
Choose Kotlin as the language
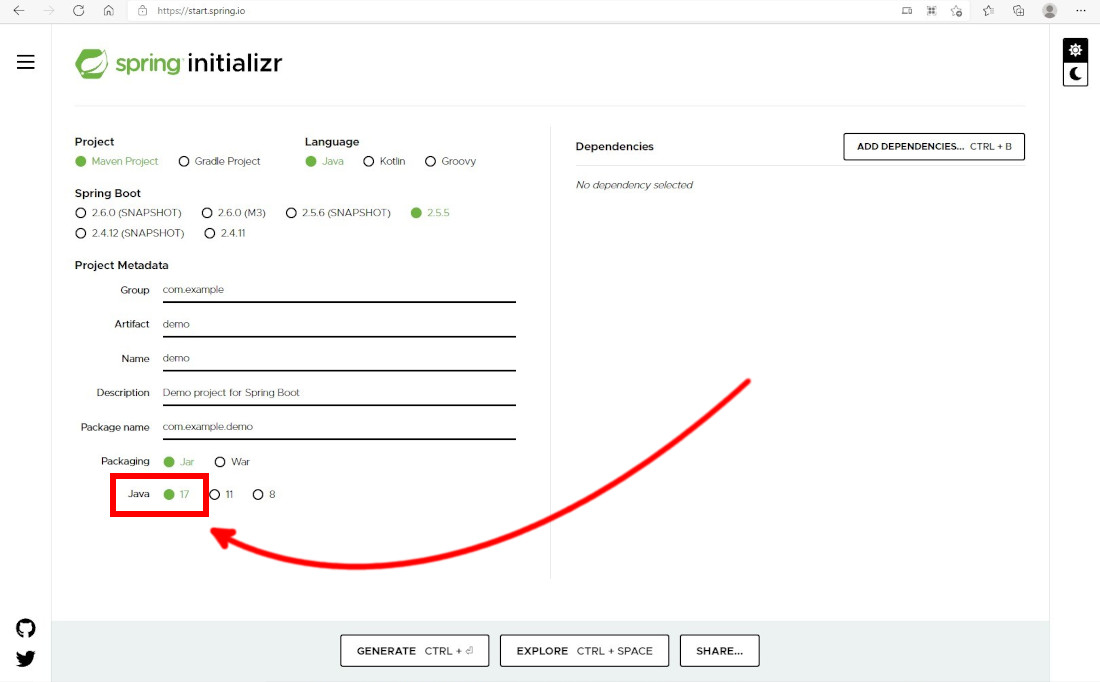click(x=369, y=161)
